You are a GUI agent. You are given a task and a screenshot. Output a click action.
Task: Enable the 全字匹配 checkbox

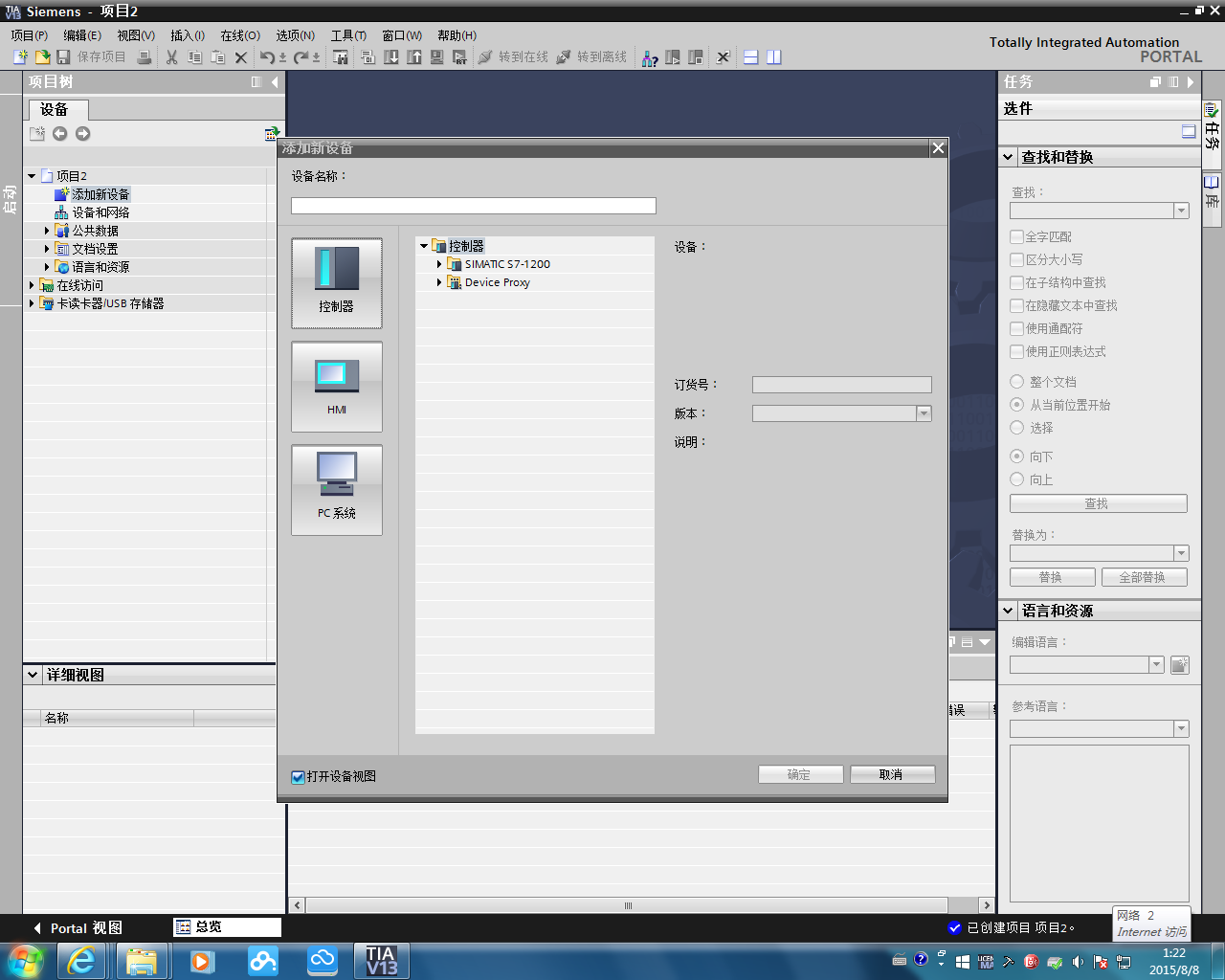[x=1017, y=236]
